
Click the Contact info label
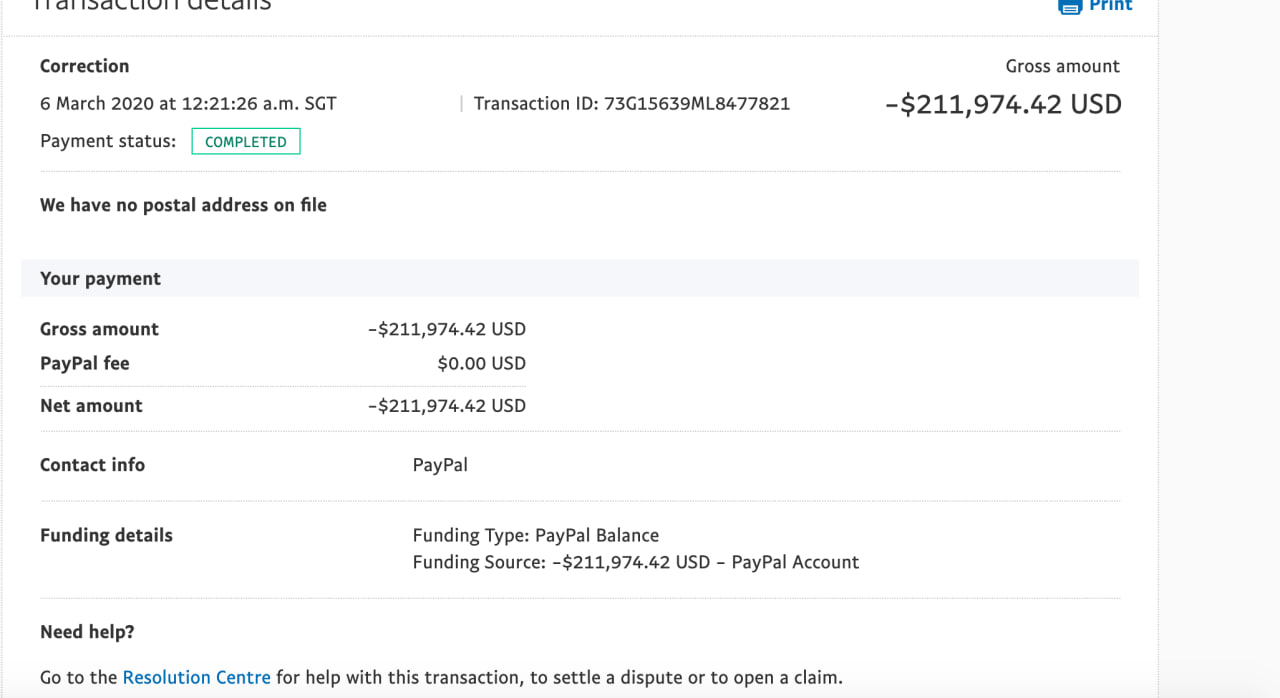click(x=92, y=465)
